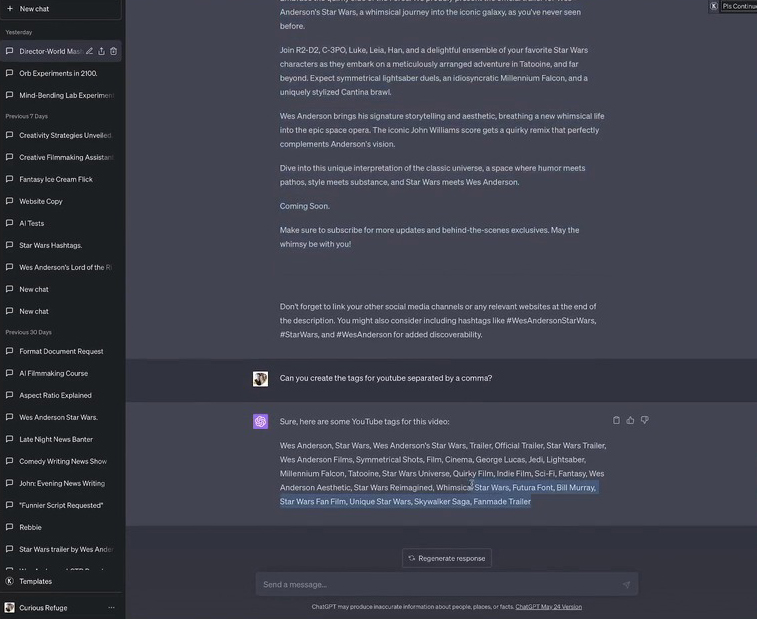Click the send message arrow icon
757x619 pixels.
[x=626, y=584]
